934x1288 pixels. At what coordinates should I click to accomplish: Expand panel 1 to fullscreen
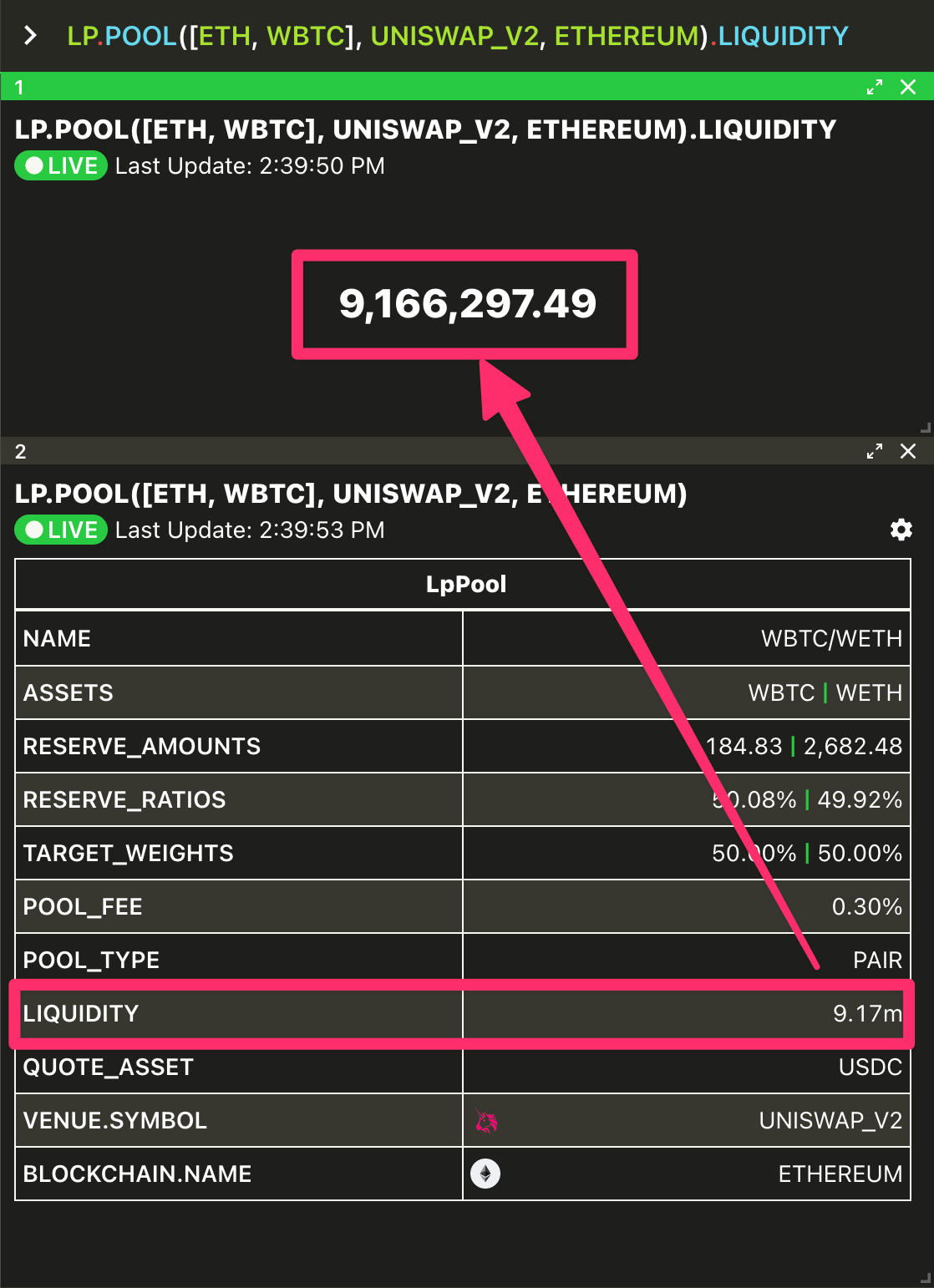click(x=875, y=87)
